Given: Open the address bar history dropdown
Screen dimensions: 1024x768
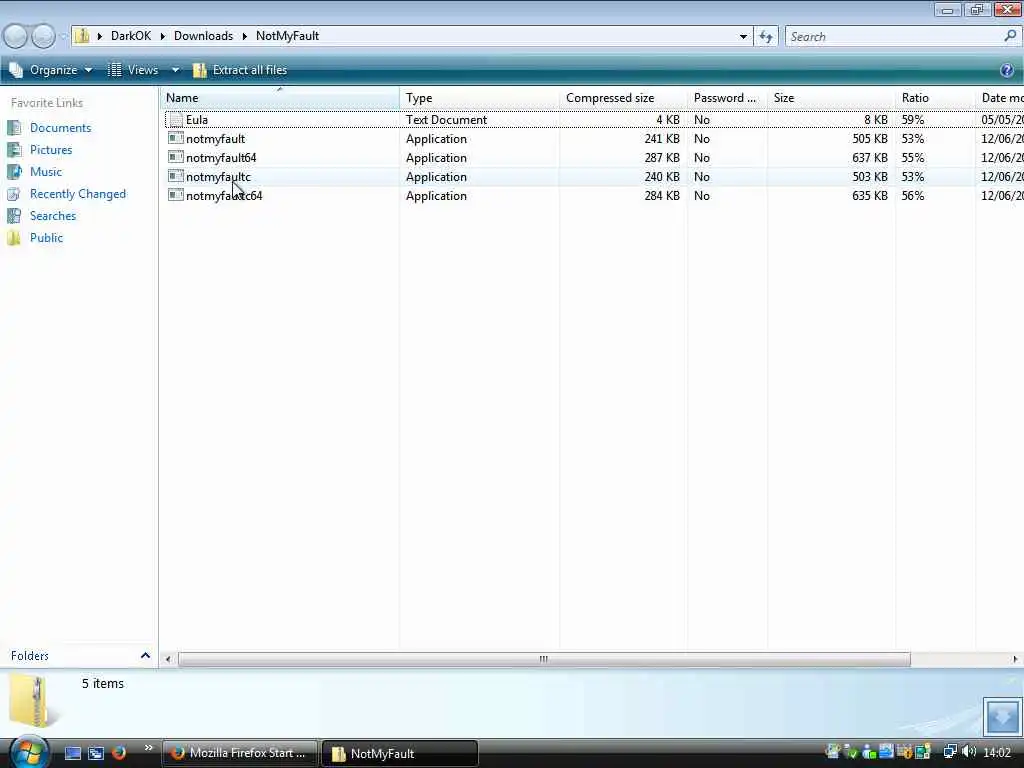Looking at the screenshot, I should click(743, 37).
